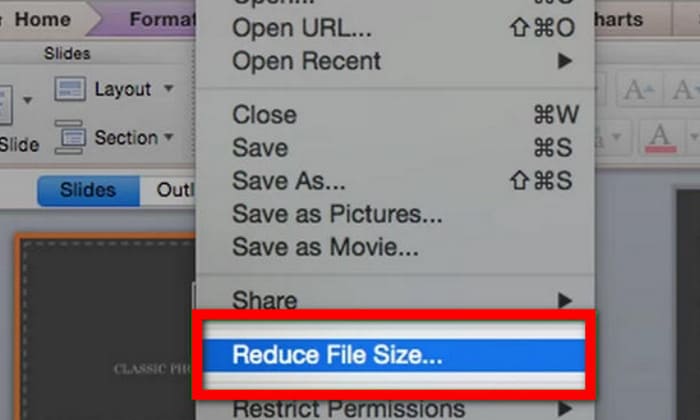This screenshot has width=700, height=420.
Task: Click the Section icon
Action: [70, 137]
